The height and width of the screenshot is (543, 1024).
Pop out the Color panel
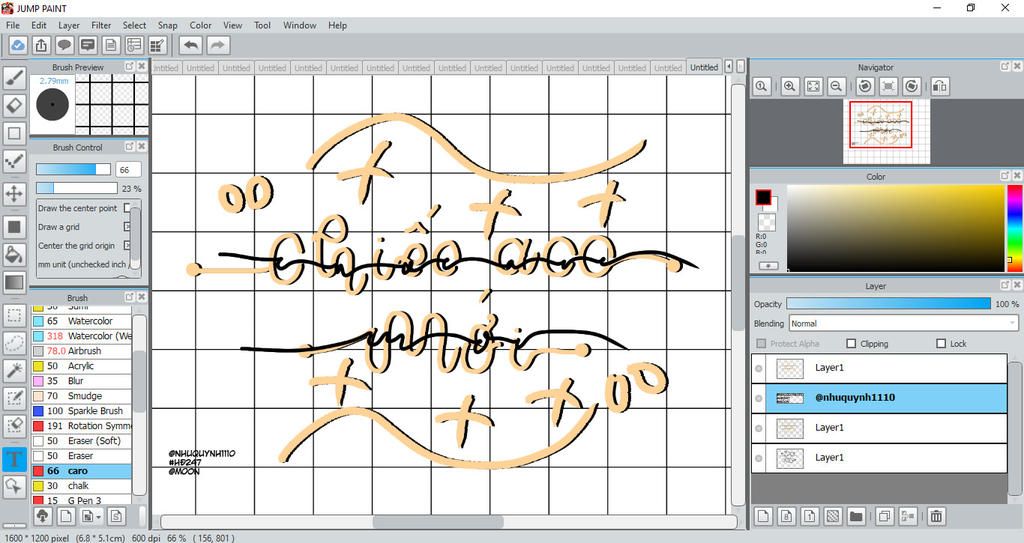tap(1005, 176)
